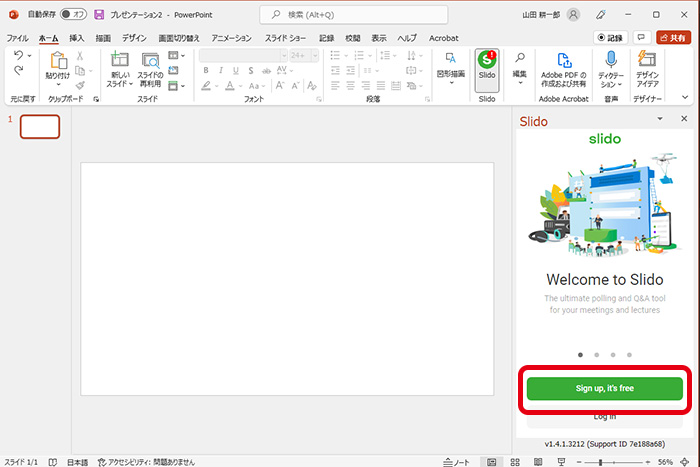Image resolution: width=700 pixels, height=467 pixels.
Task: Open the font name dropdown
Action: 284,55
